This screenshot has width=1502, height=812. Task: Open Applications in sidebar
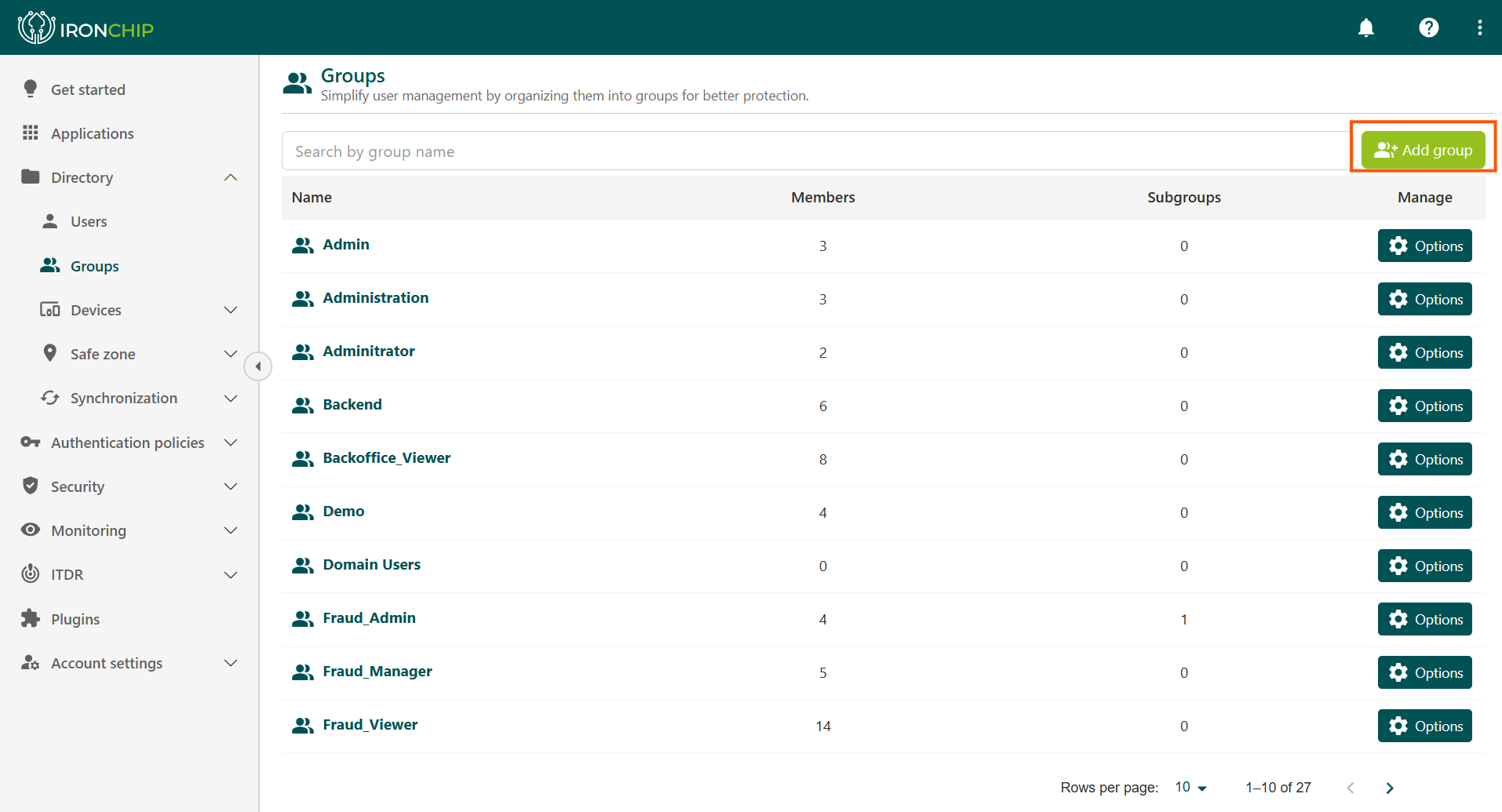click(93, 133)
